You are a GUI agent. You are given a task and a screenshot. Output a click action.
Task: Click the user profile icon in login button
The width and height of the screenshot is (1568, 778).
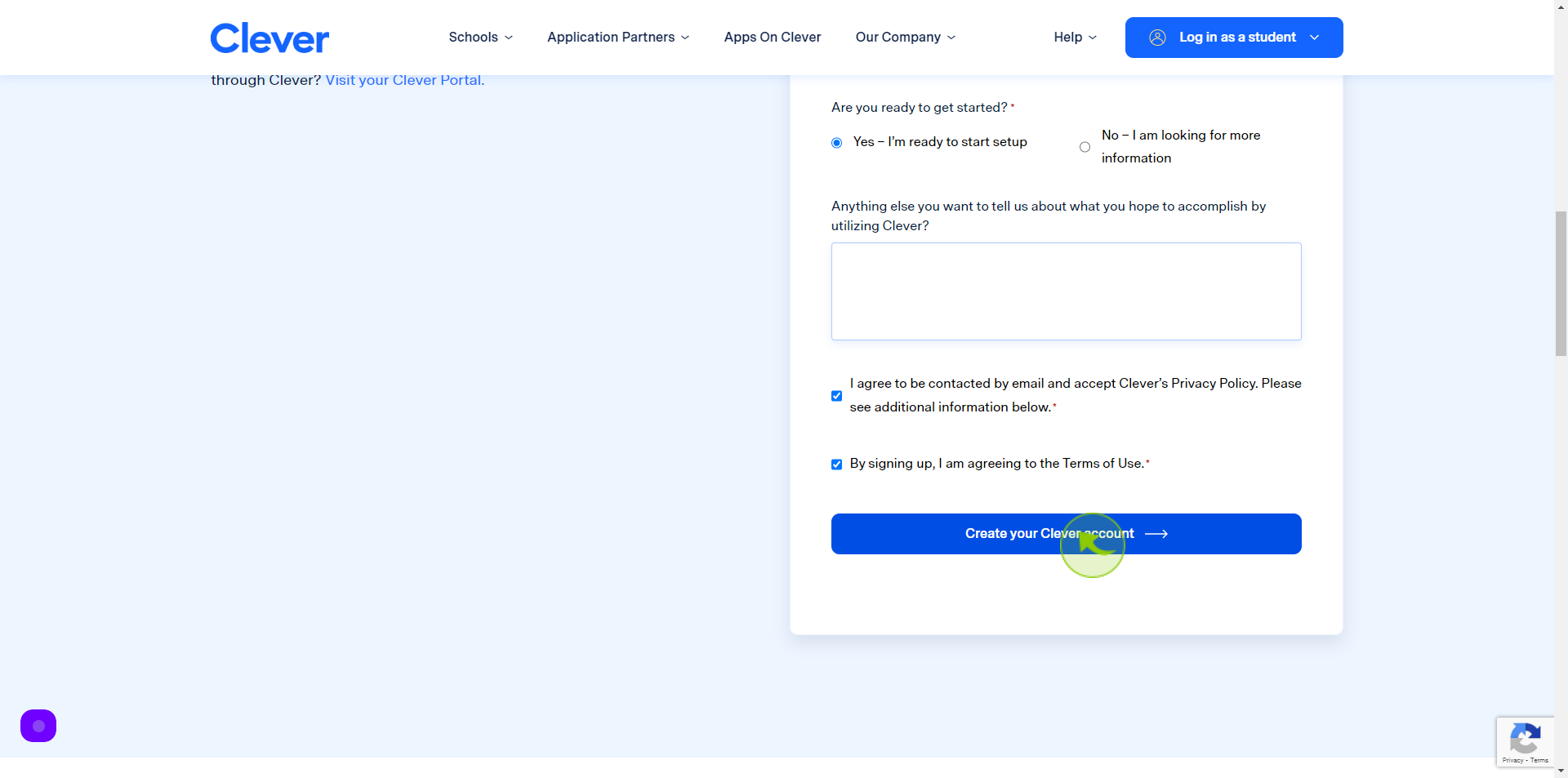point(1157,38)
